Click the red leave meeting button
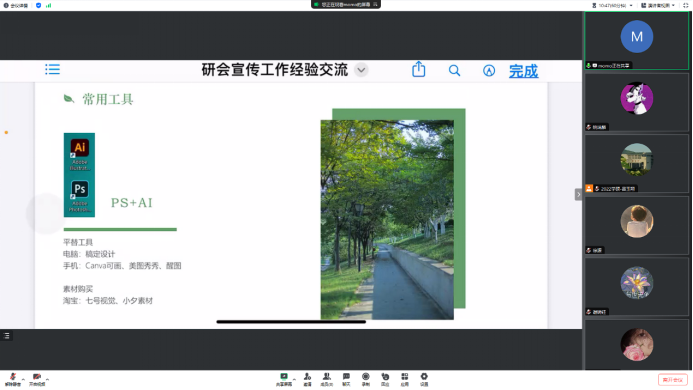Screen dimensions: 693x390 pos(673,380)
